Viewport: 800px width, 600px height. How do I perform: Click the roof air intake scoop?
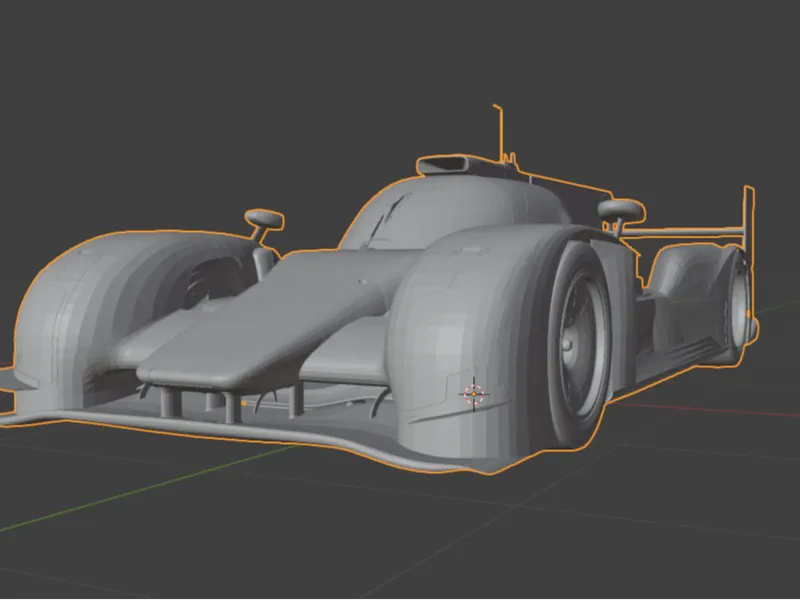(445, 166)
